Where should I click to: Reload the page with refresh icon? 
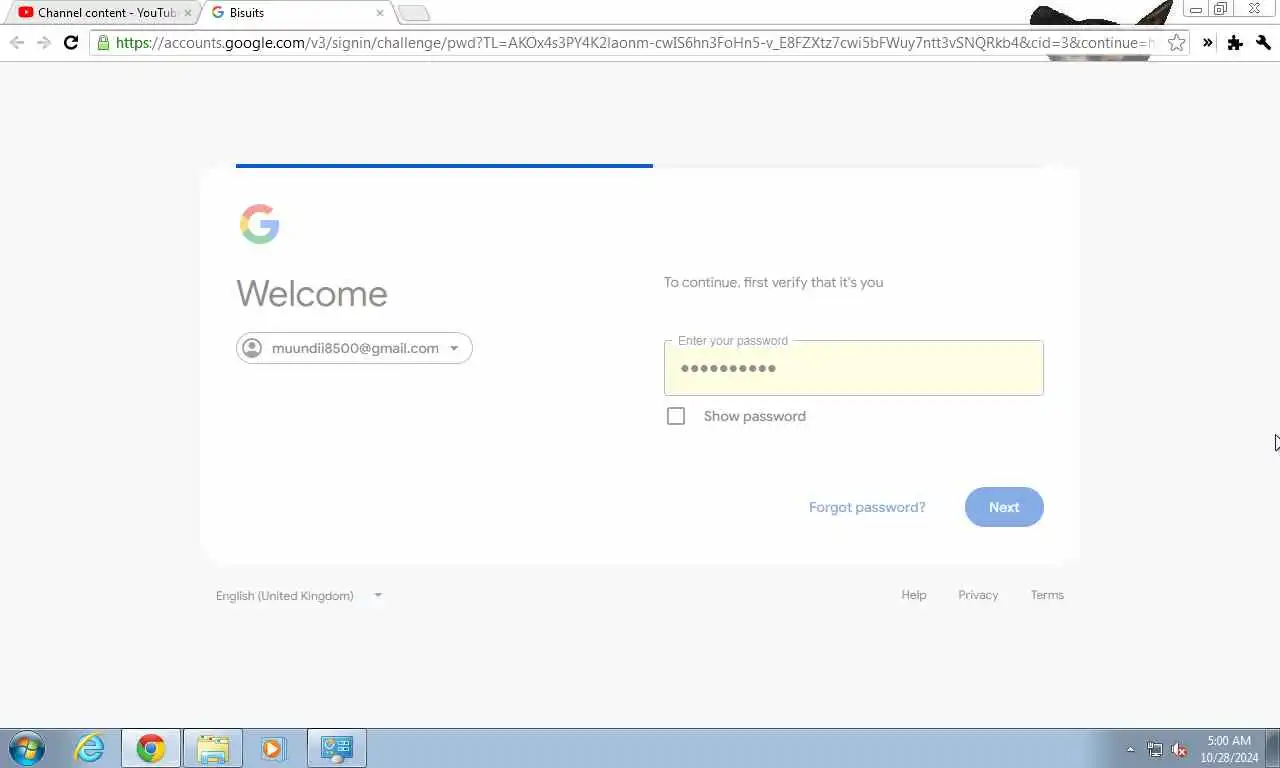71,42
